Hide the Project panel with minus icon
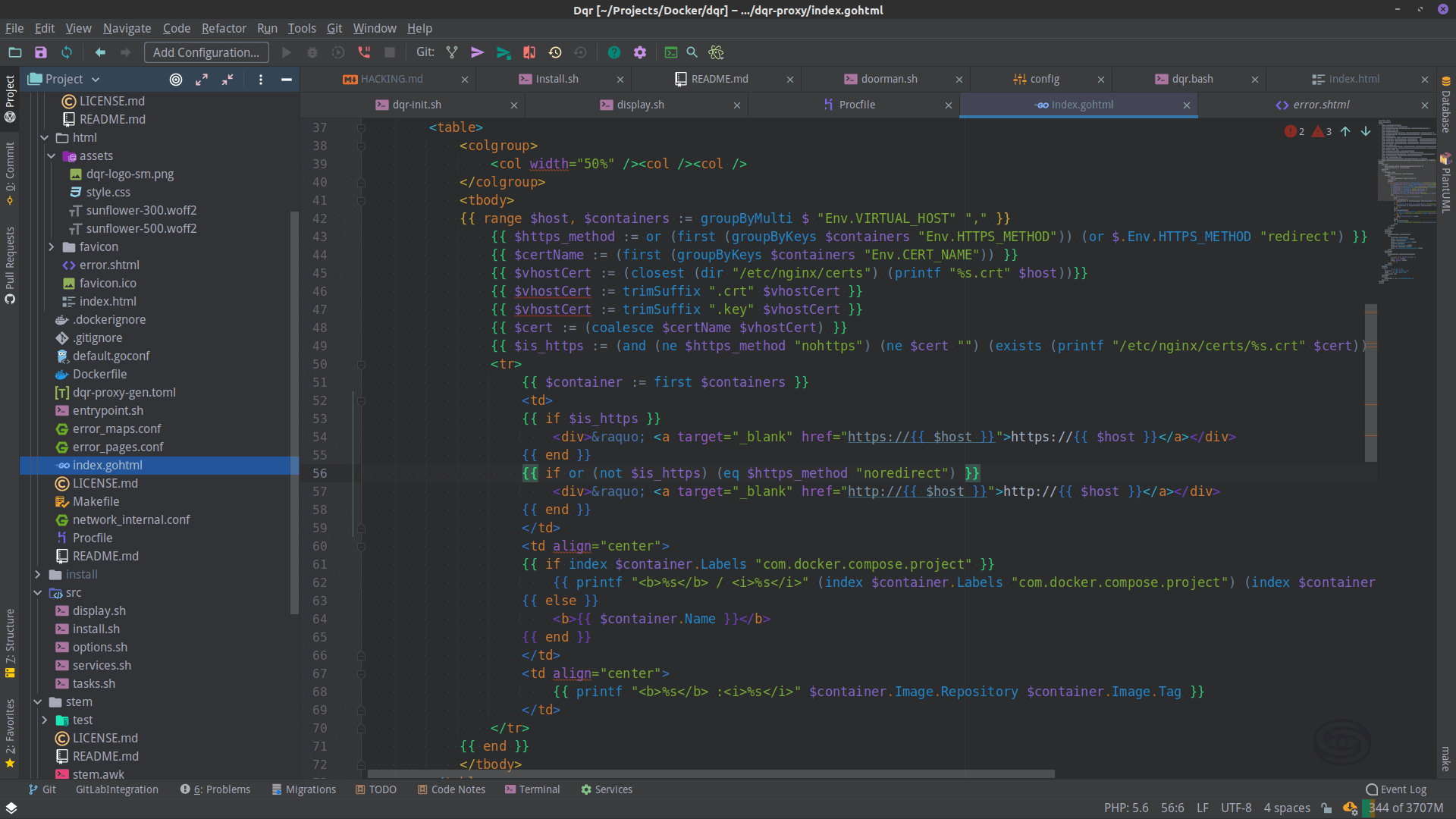The height and width of the screenshot is (819, 1456). pyautogui.click(x=287, y=80)
